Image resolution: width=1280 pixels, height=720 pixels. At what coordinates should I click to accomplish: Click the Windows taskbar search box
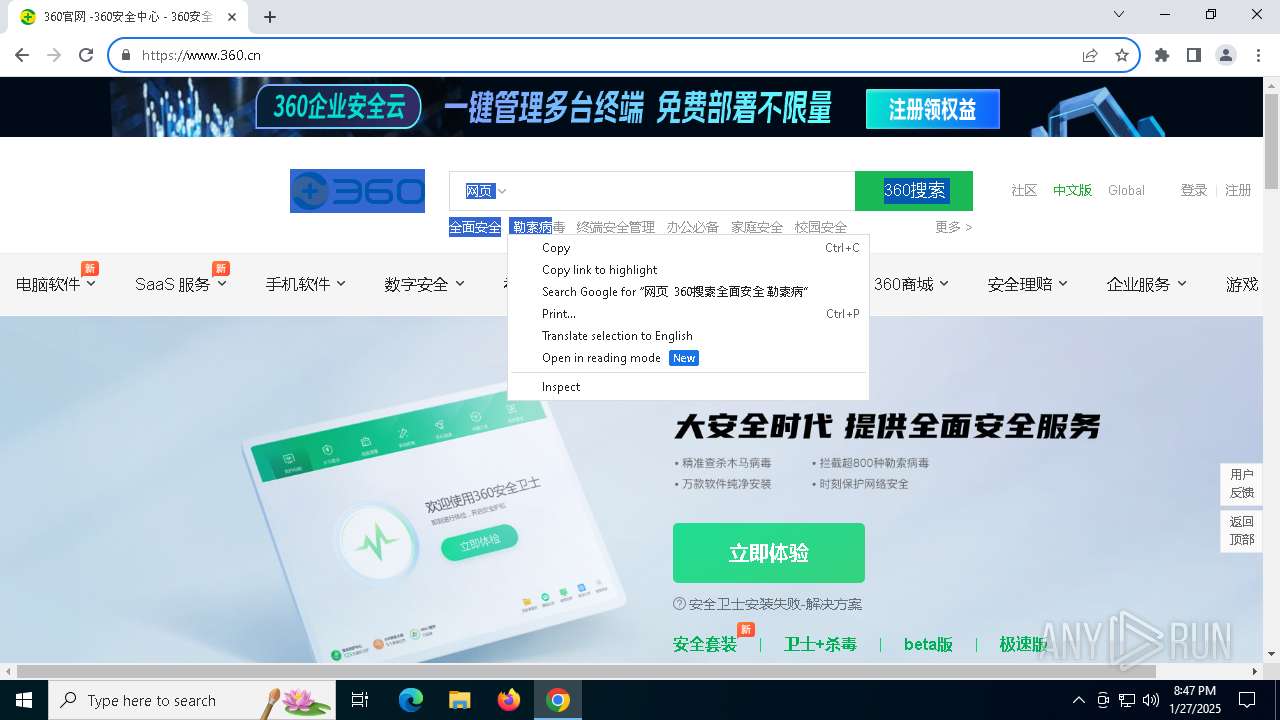point(192,700)
